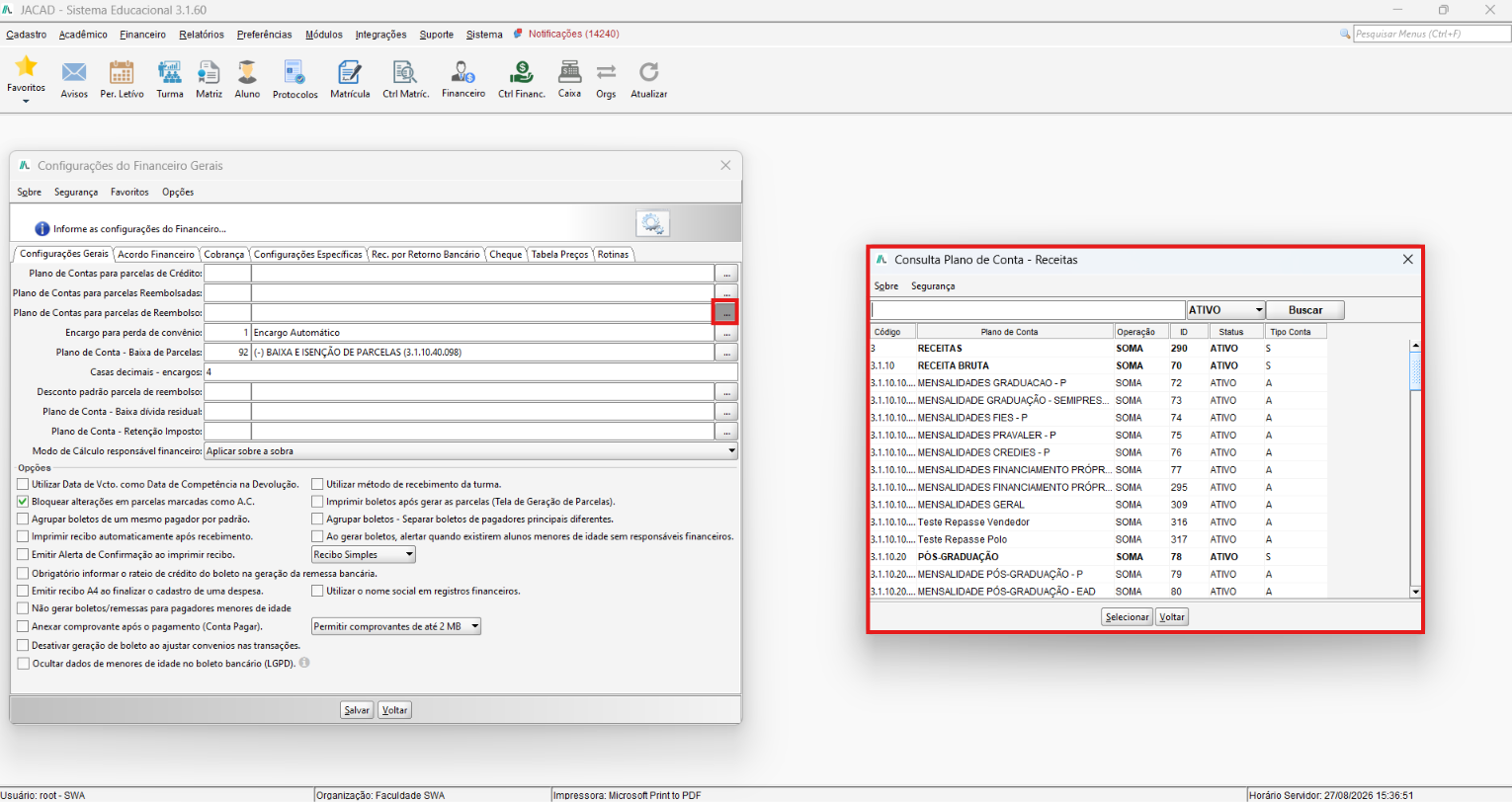Open lookup for Plano de Contas parcelas de Crédito
Viewport: 1512px width, 802px height.
click(x=726, y=274)
